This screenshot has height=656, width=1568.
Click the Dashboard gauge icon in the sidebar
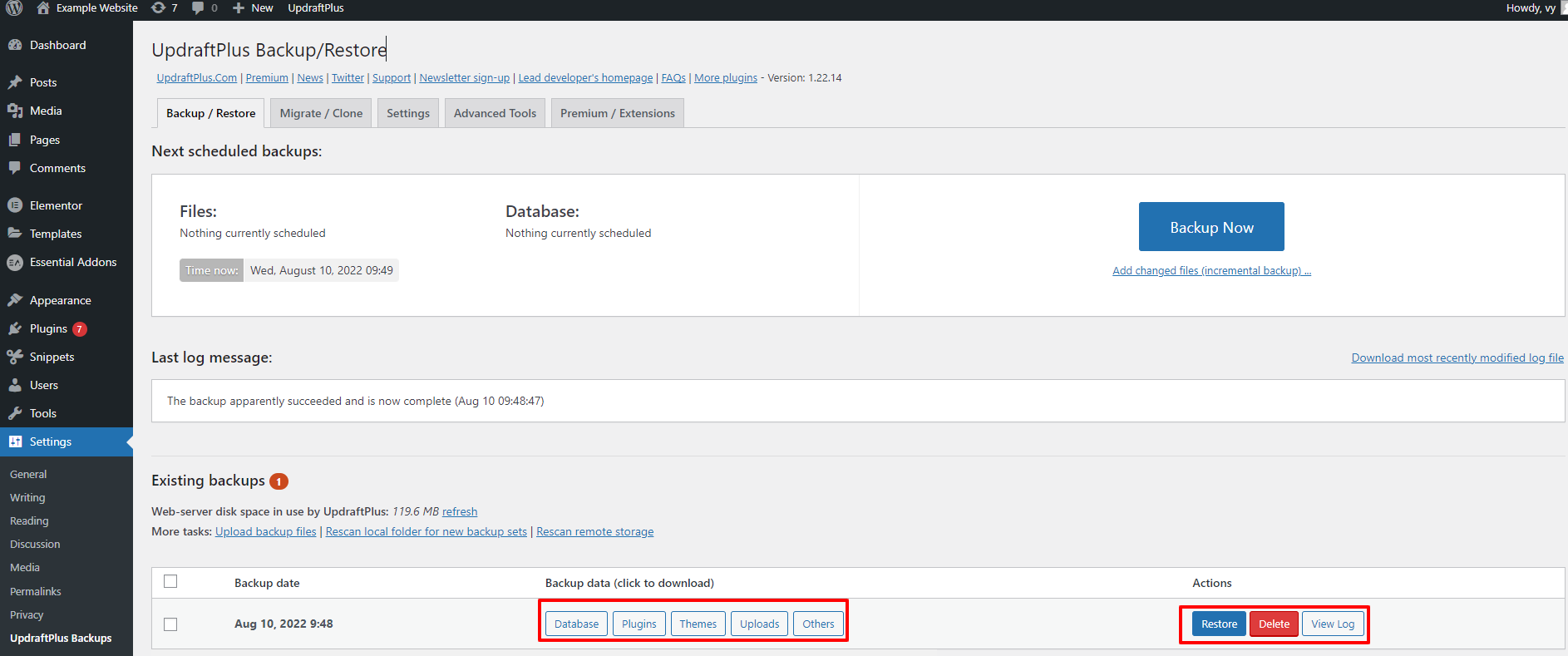[x=15, y=45]
